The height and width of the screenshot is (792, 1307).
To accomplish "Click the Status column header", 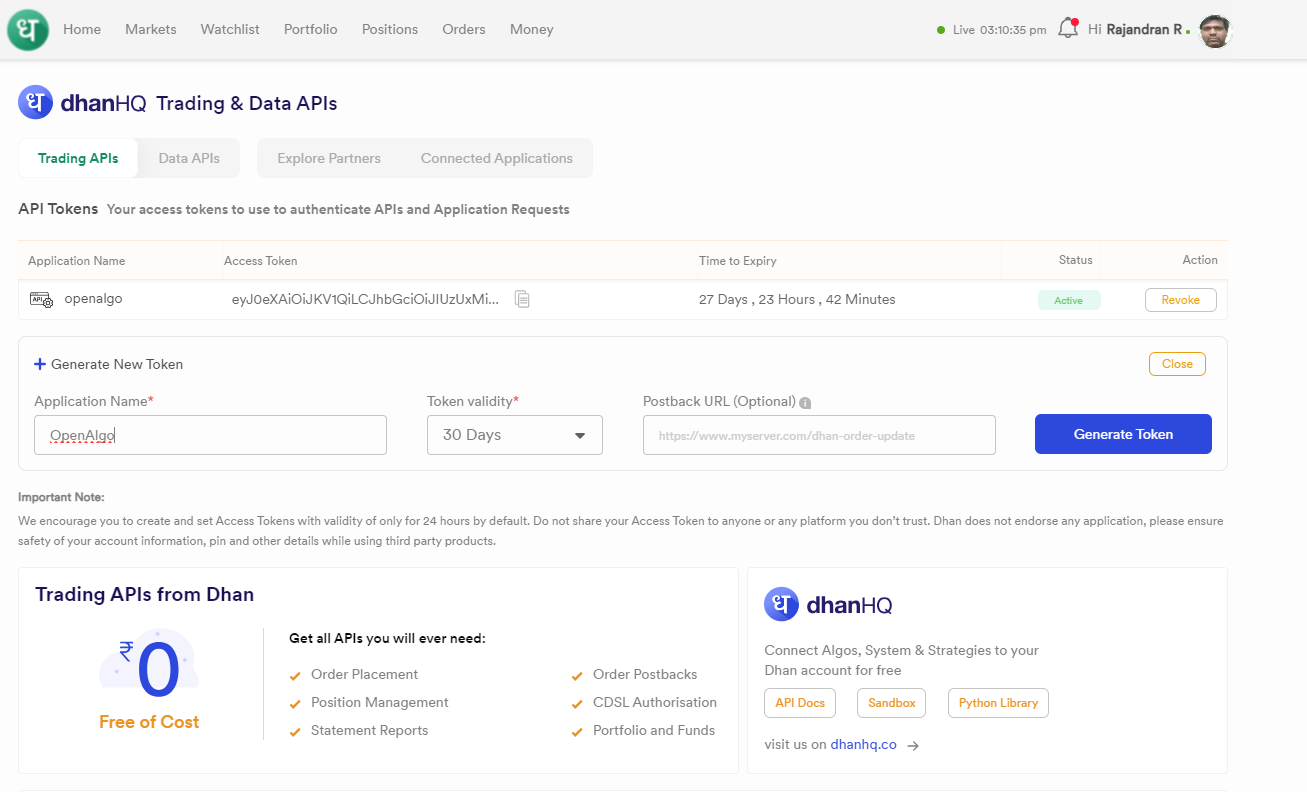I will click(1076, 260).
